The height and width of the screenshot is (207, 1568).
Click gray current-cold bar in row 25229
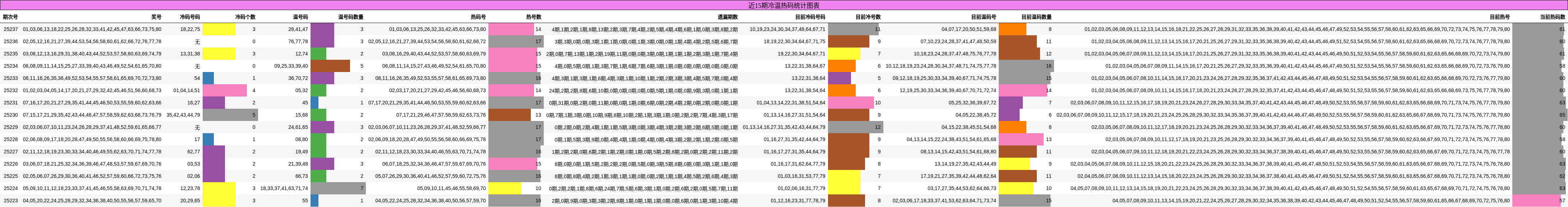coord(856,127)
